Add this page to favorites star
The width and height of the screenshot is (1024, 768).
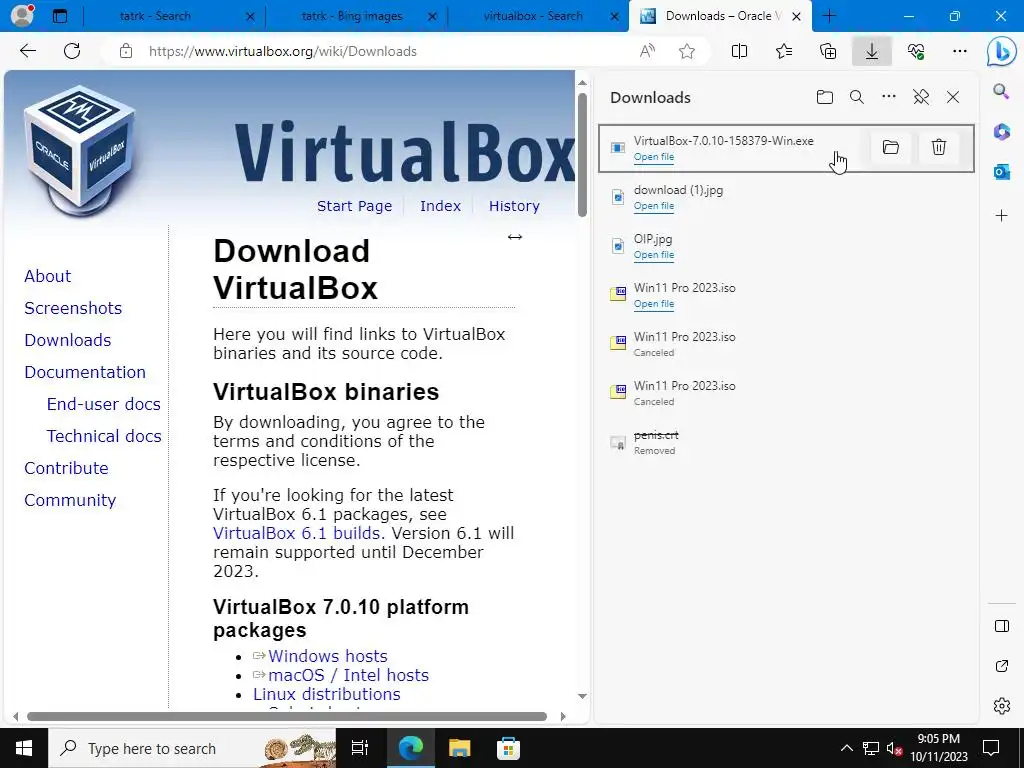click(x=686, y=51)
